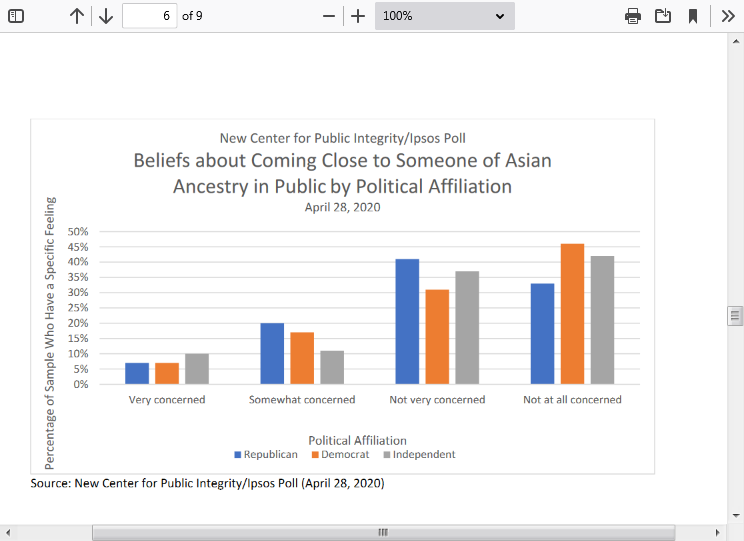Click the page number input field
744x541 pixels.
point(149,16)
